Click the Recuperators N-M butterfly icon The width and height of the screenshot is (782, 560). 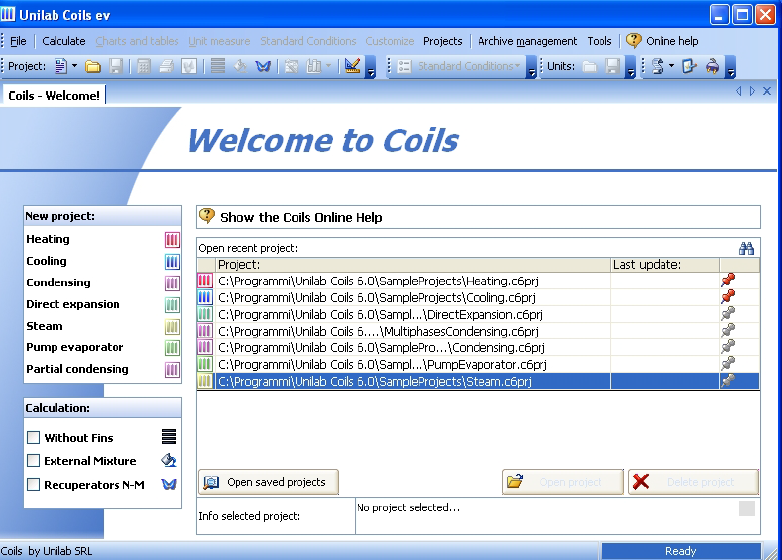[169, 485]
